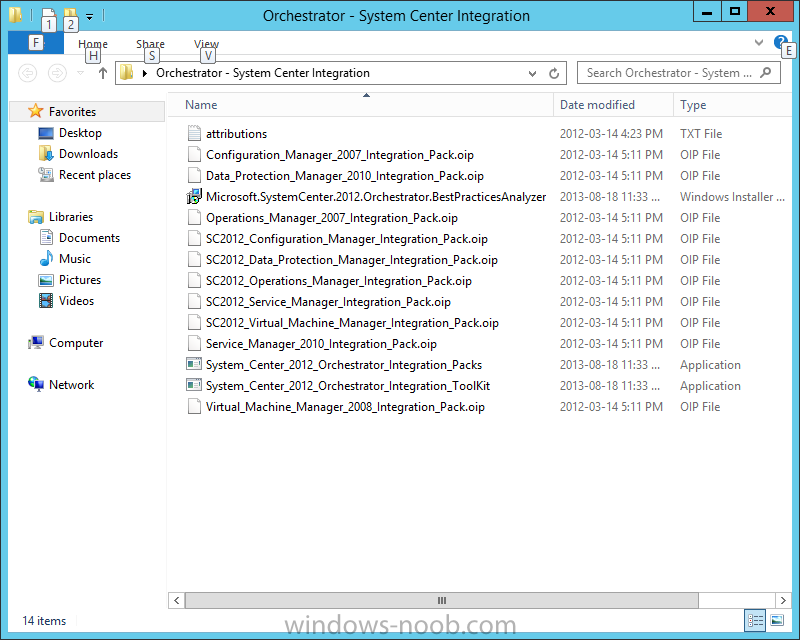Expand the address bar breadcrumb arrow

(145, 73)
